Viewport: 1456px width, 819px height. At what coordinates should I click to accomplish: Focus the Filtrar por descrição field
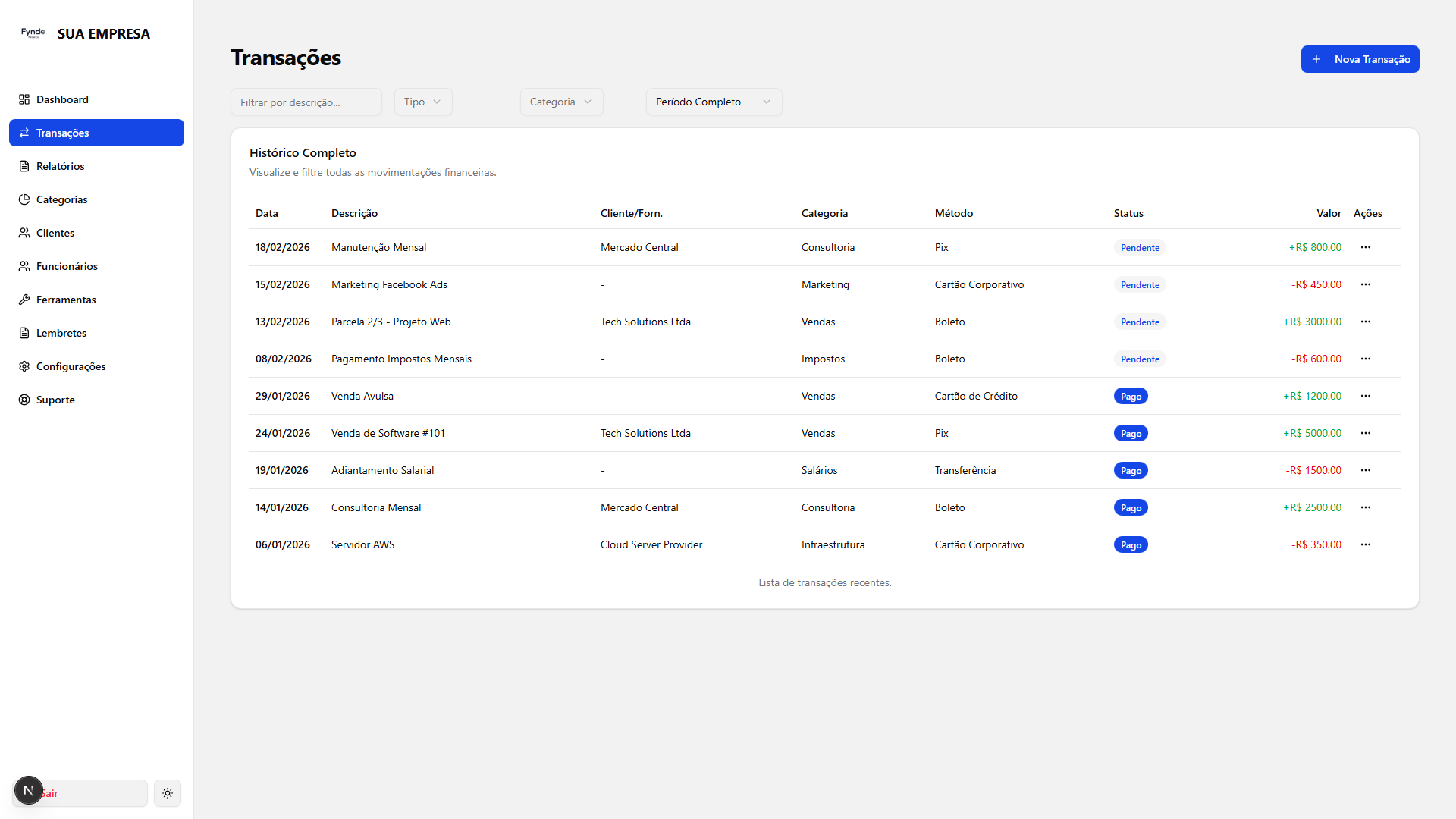(306, 102)
